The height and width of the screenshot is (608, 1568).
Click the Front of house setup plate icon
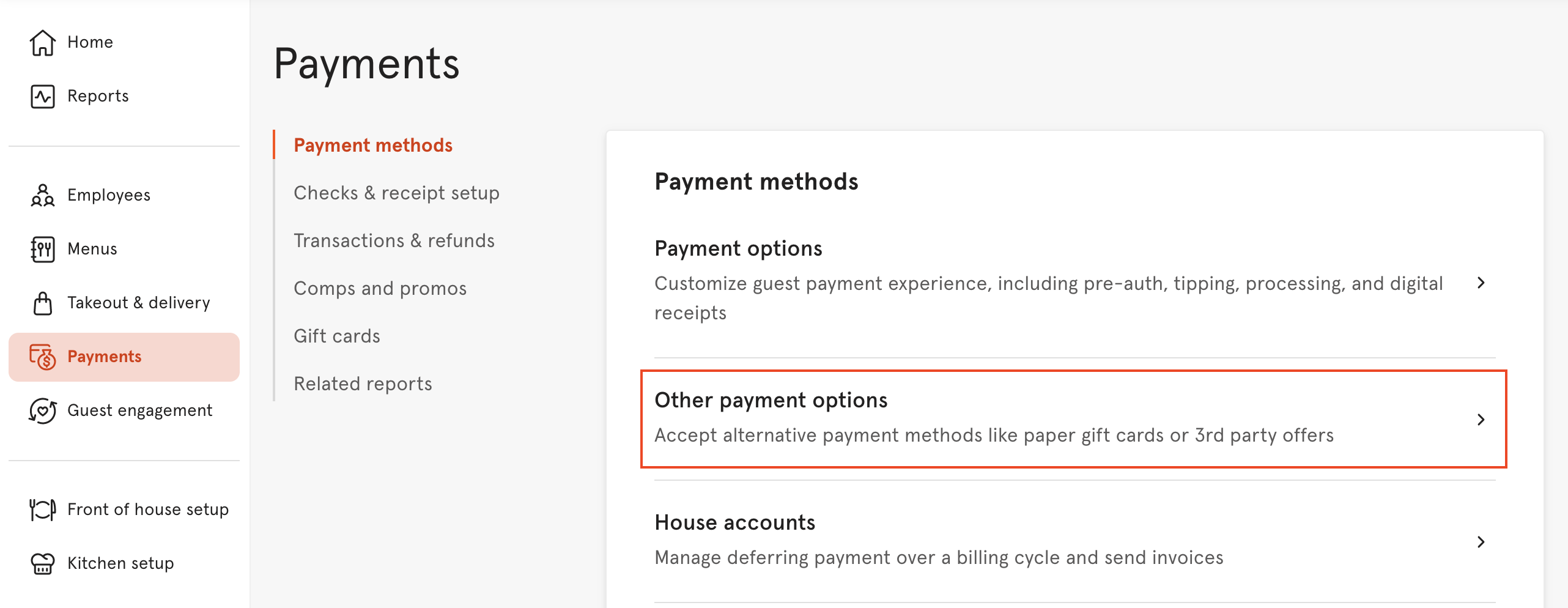[42, 510]
